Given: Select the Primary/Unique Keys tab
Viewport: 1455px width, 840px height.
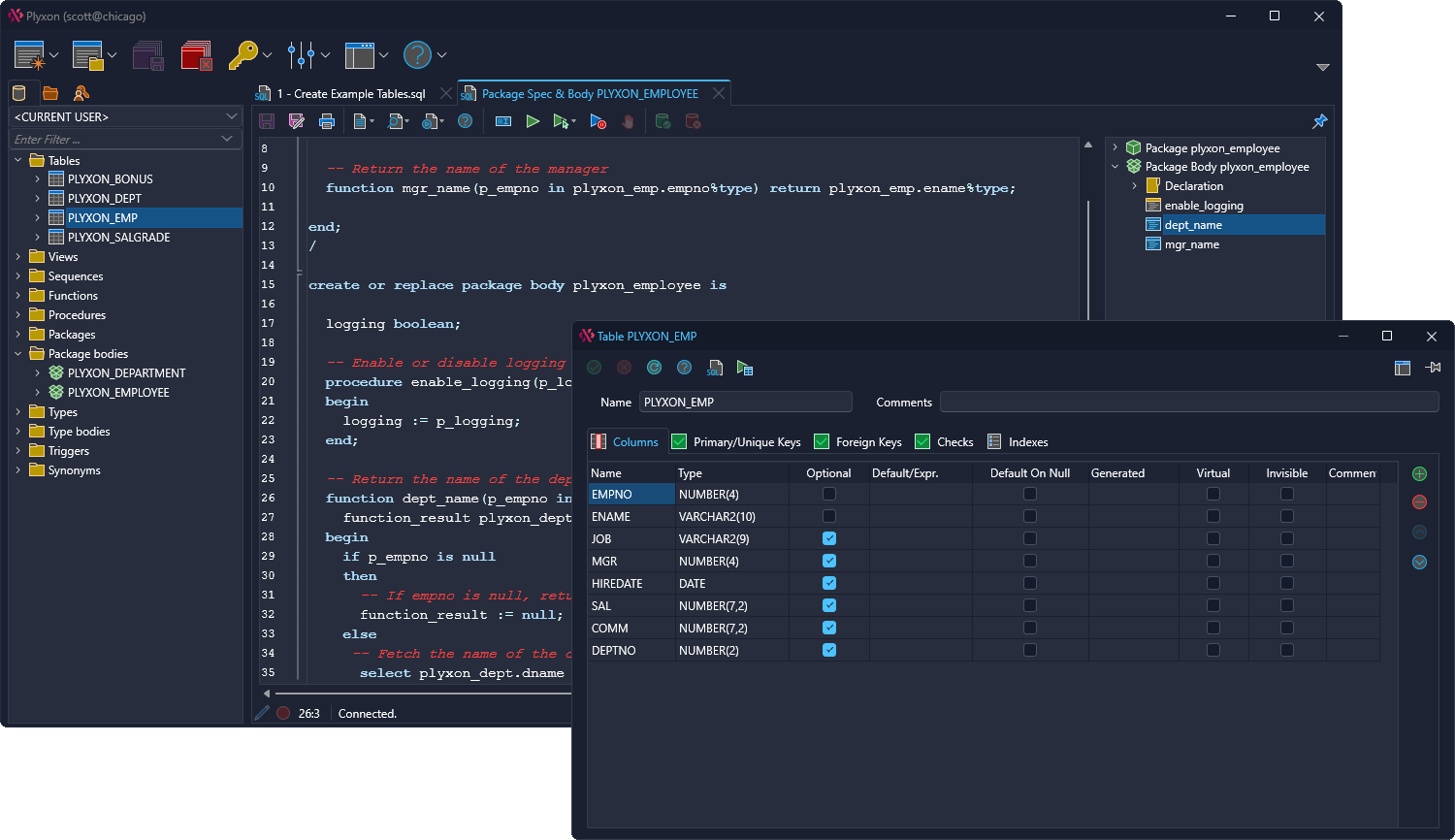Looking at the screenshot, I should tap(736, 441).
